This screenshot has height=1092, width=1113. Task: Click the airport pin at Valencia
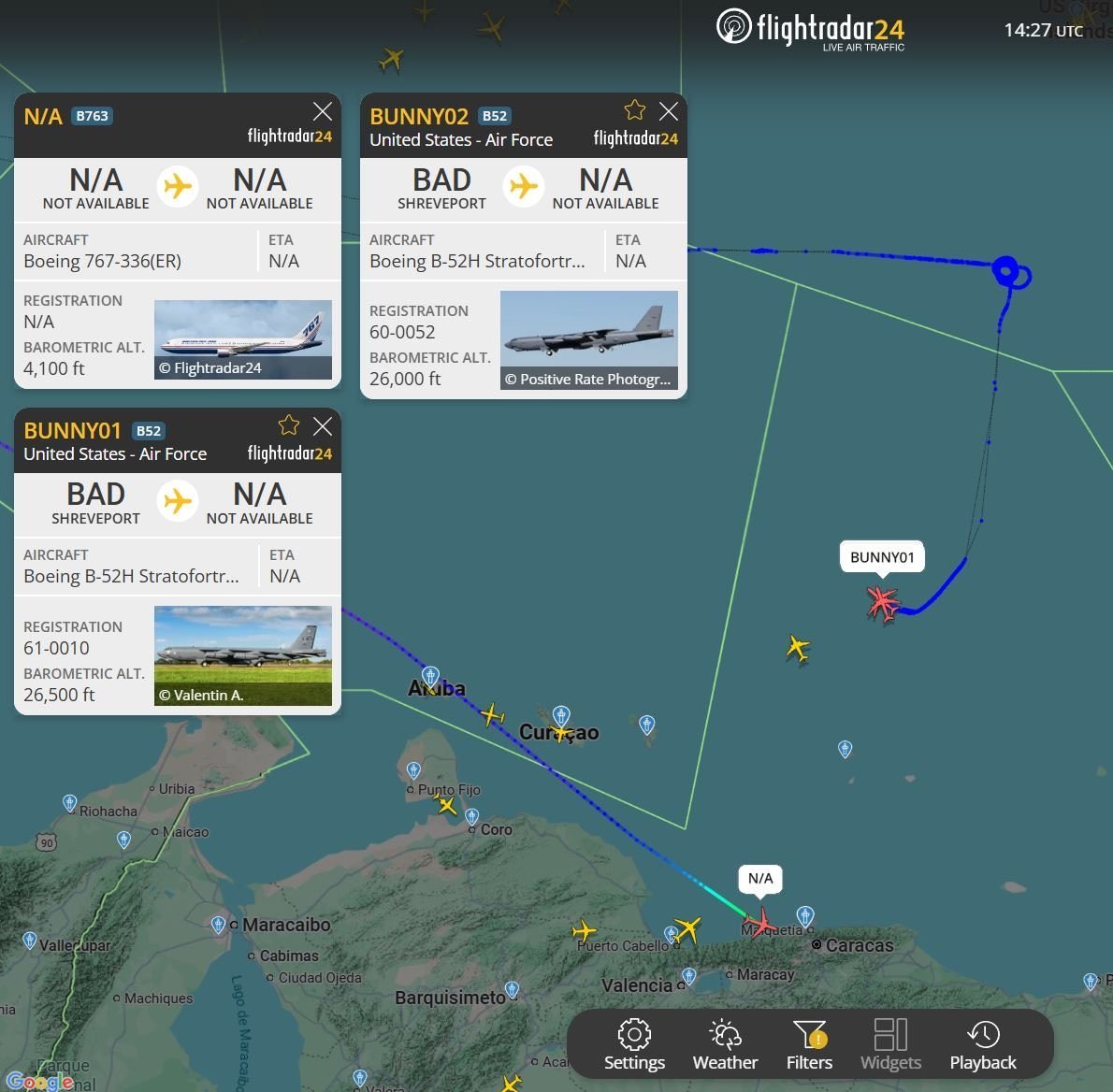tap(688, 976)
